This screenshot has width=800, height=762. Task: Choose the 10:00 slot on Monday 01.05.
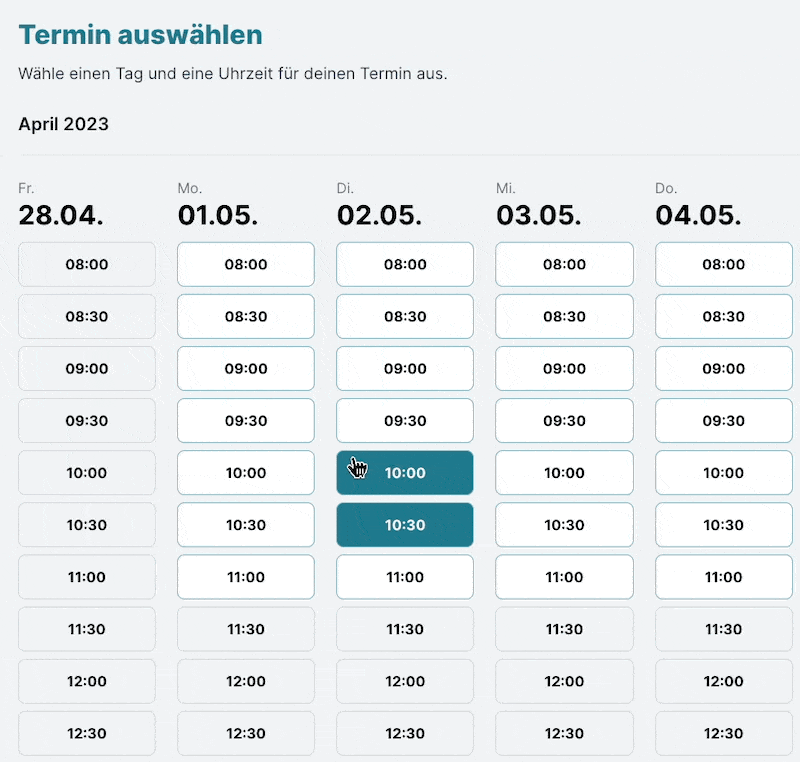(x=246, y=472)
